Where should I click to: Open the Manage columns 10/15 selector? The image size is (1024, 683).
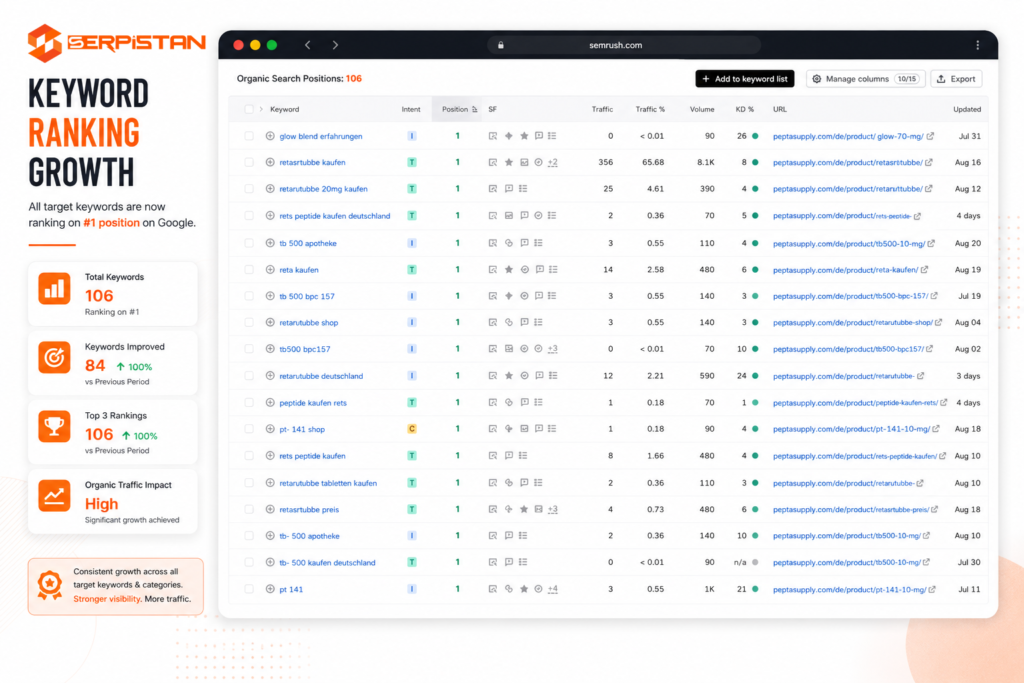point(865,78)
